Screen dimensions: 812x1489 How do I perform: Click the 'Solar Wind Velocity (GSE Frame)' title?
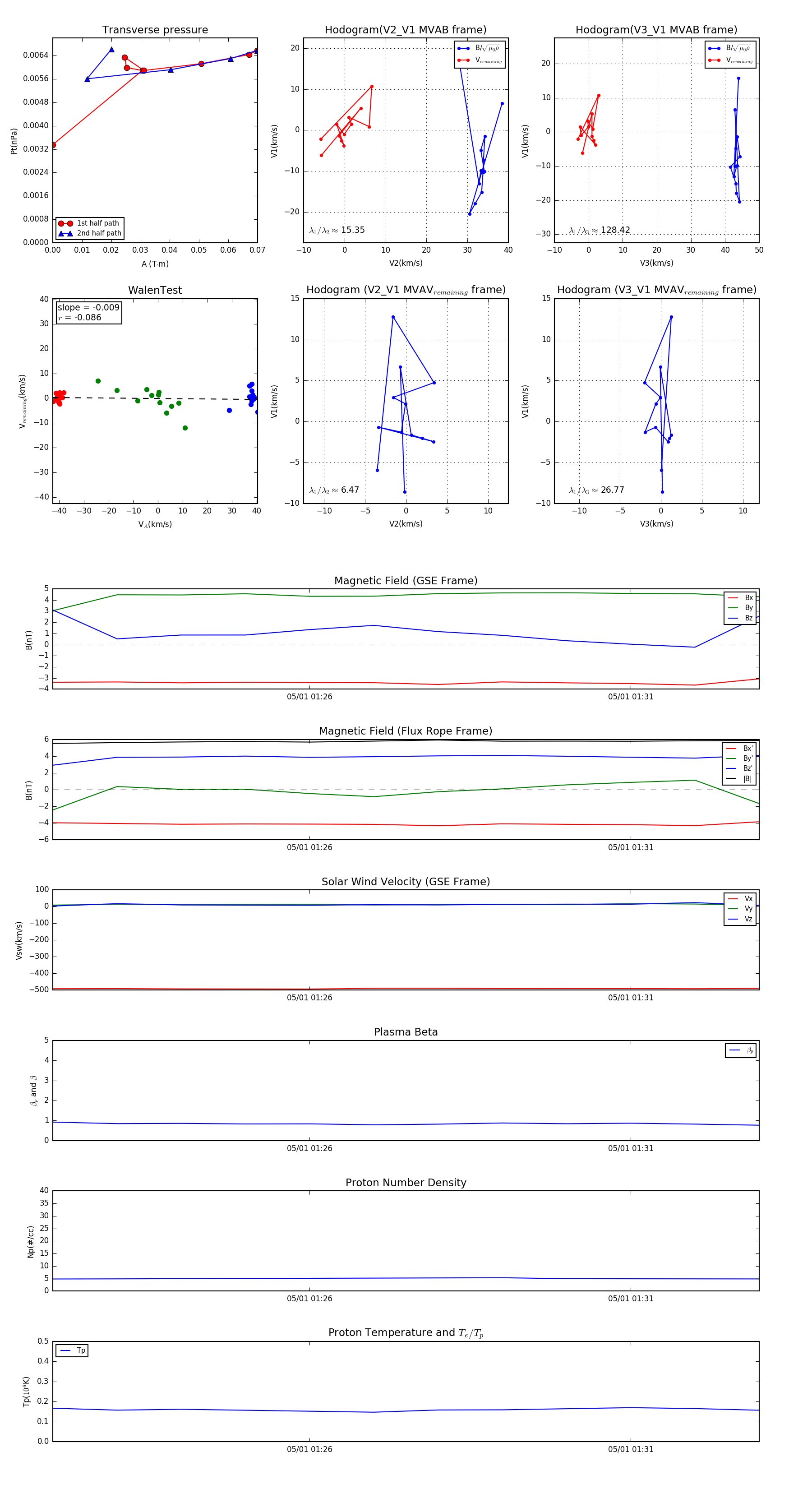point(406,882)
